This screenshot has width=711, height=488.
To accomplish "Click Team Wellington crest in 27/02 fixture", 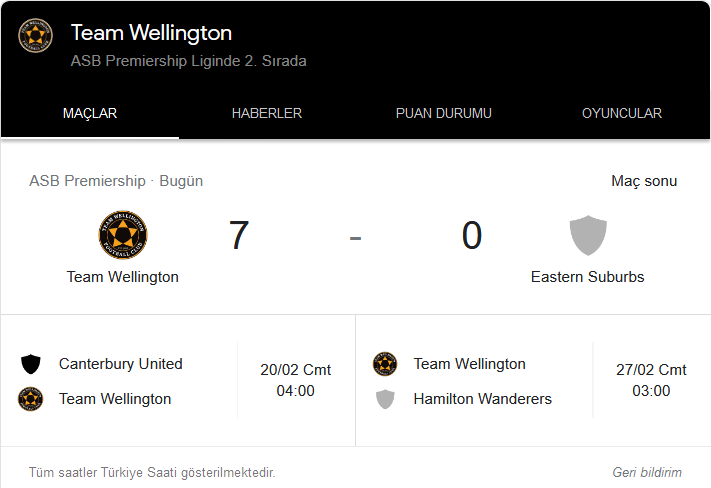I will tap(385, 364).
